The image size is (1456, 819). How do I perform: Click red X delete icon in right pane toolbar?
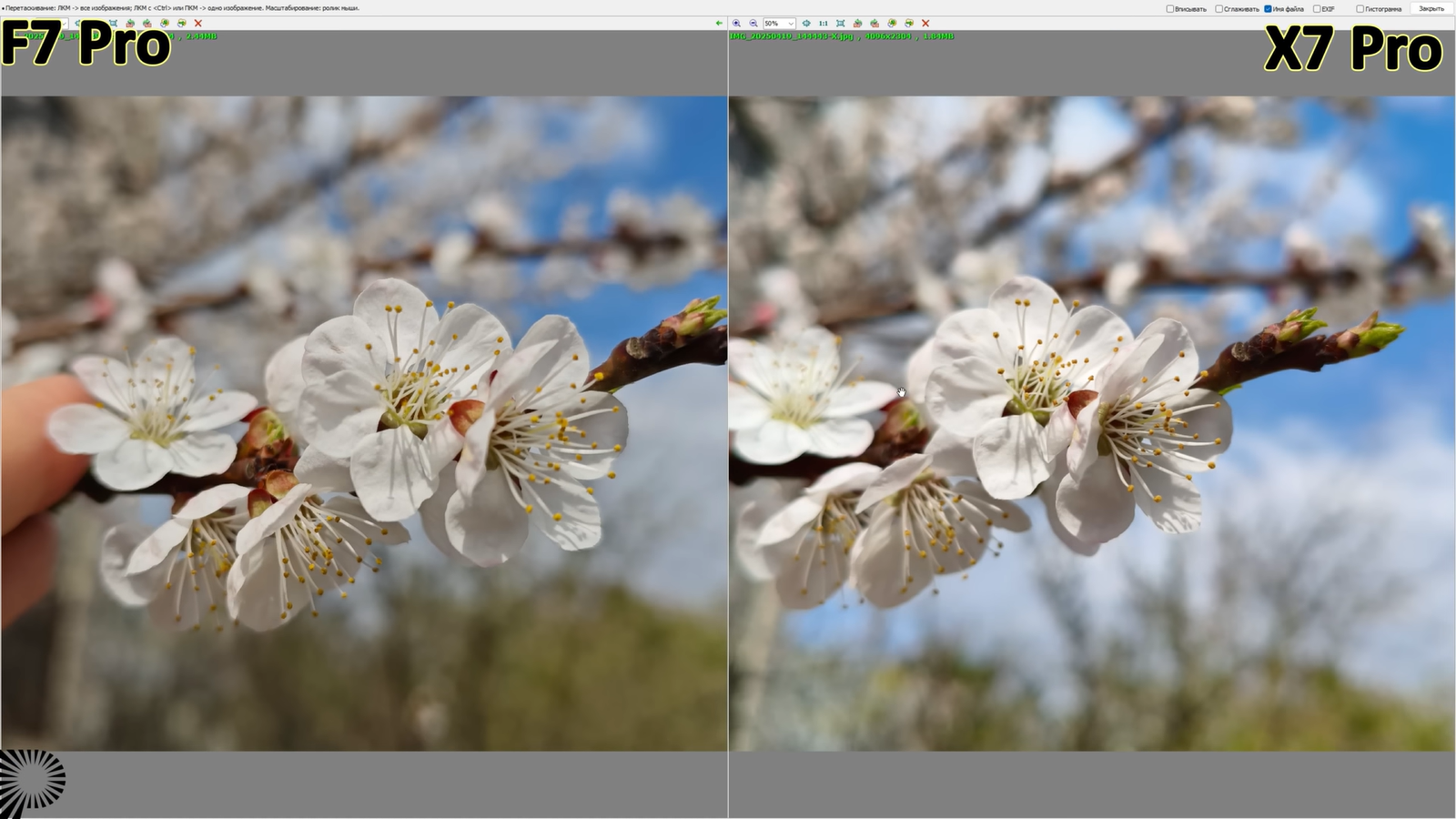(925, 23)
